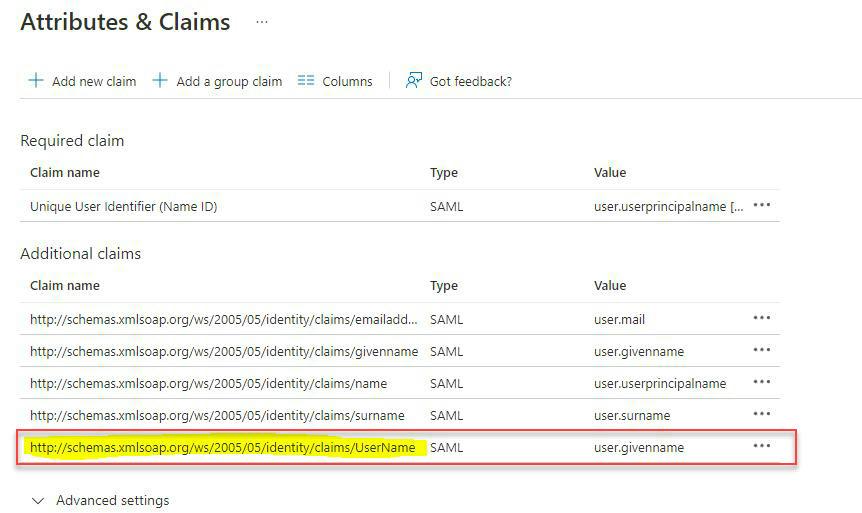Screen dimensions: 862x513
Task: Open ellipsis menu for claims/name row
Action: pyautogui.click(x=761, y=382)
